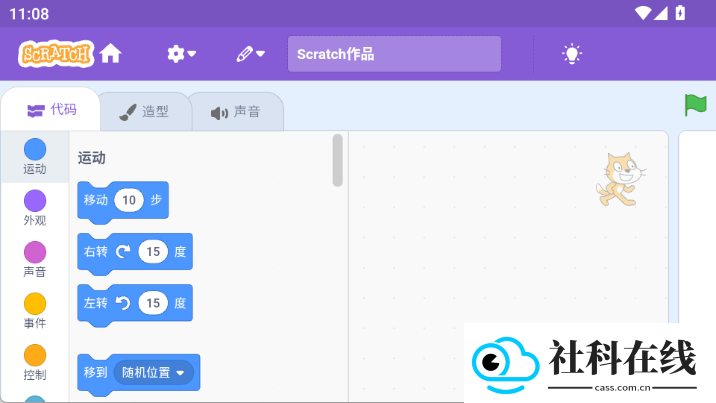This screenshot has width=716, height=403.
Task: Edit the value 10 in move block
Action: coord(129,200)
